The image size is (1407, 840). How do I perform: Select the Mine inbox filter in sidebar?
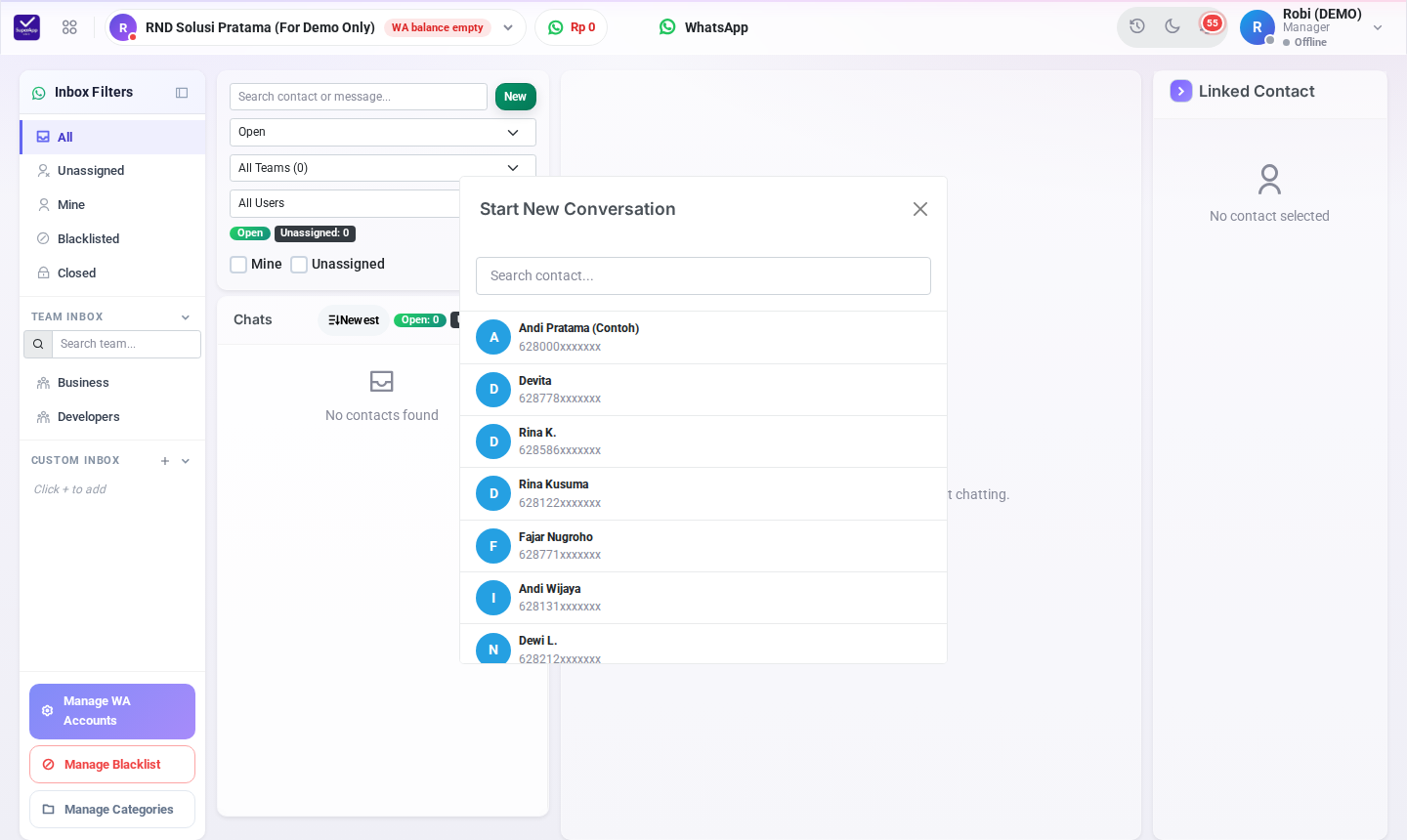112,205
